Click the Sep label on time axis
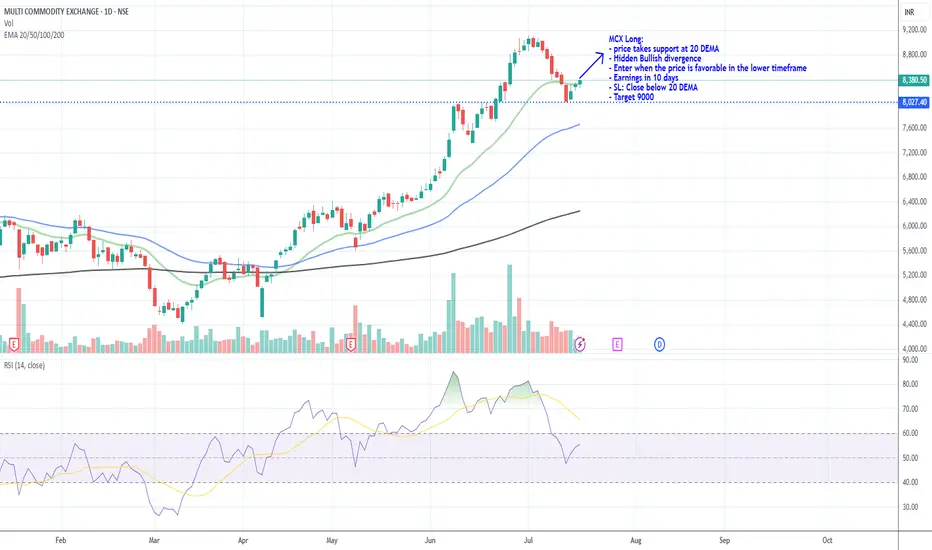The image size is (932, 550). point(724,540)
